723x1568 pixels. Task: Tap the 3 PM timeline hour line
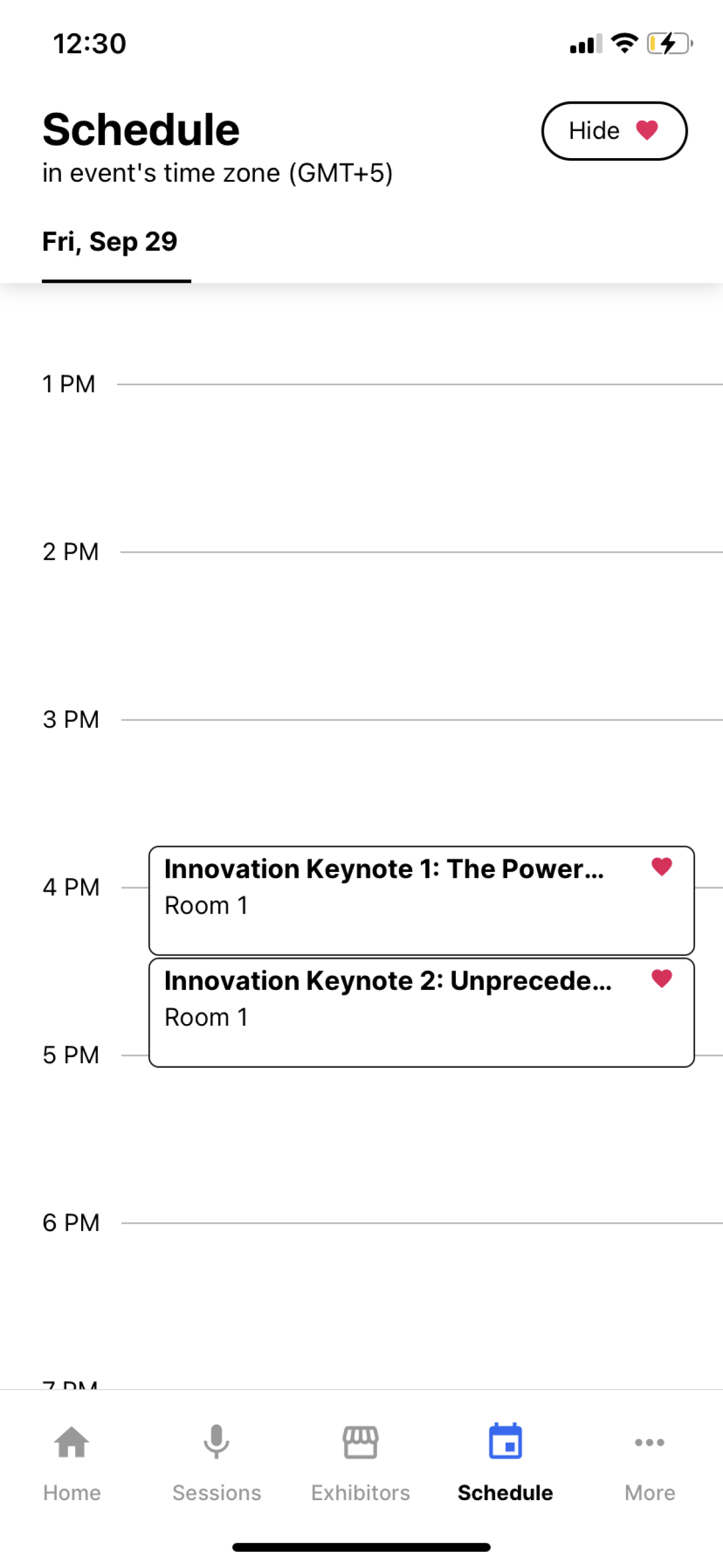(421, 720)
